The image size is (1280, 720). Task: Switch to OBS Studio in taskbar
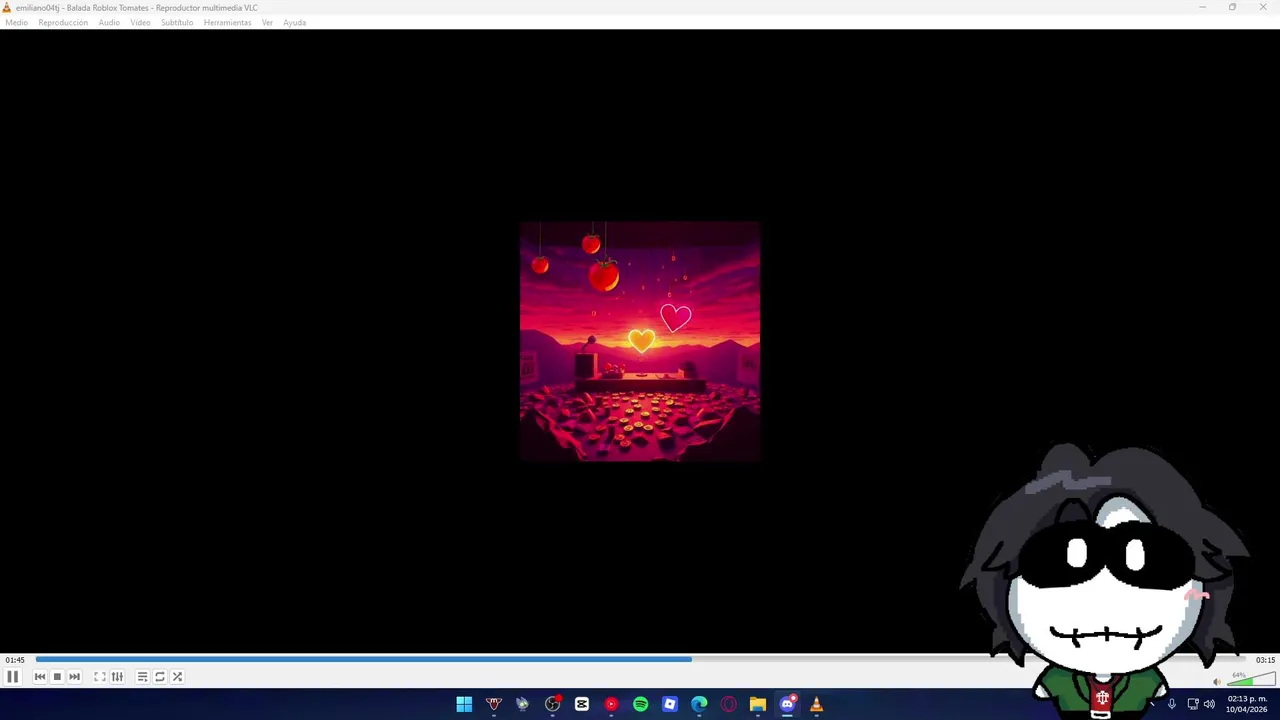[x=552, y=704]
